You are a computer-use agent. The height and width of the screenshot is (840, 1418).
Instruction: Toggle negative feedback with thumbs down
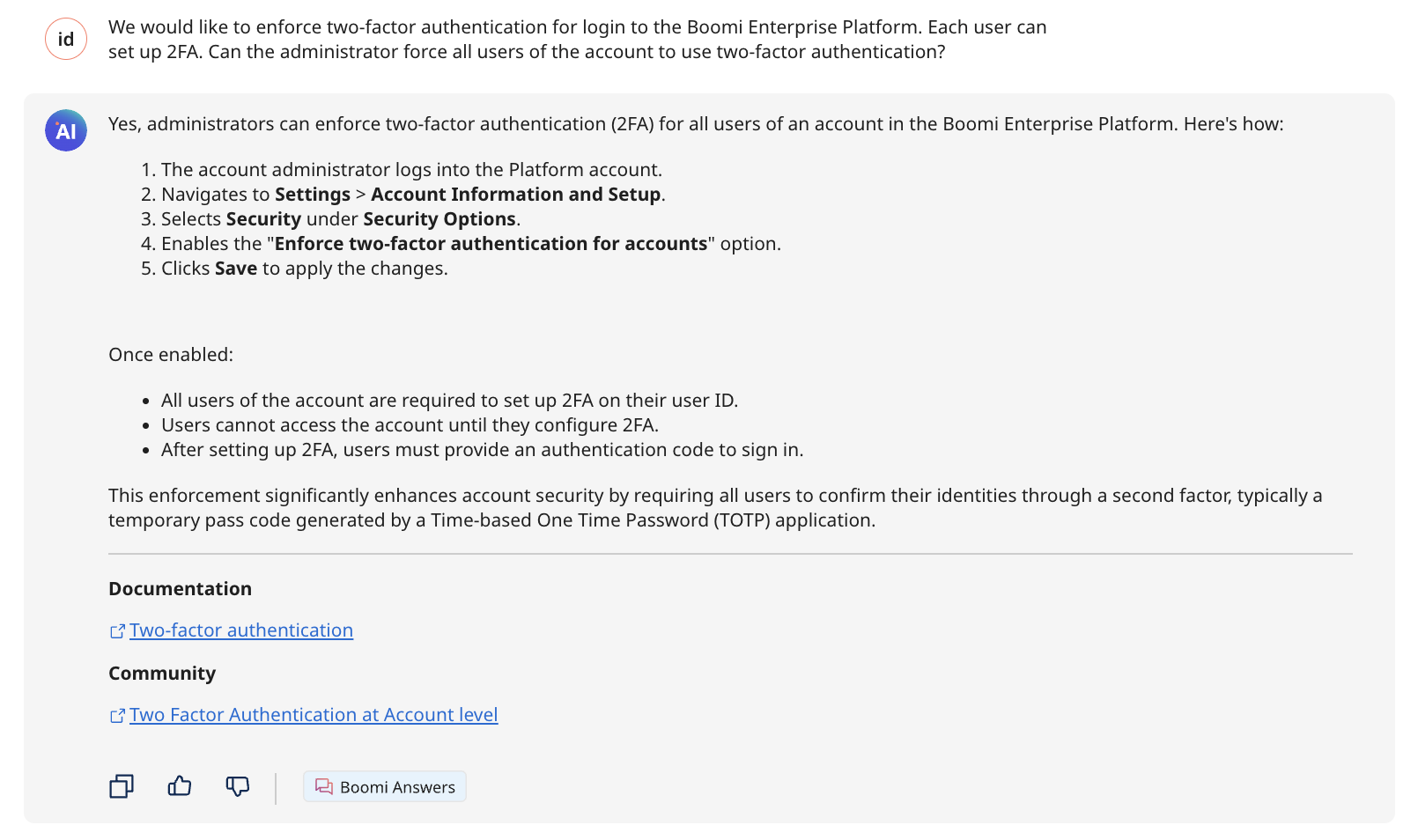(238, 785)
